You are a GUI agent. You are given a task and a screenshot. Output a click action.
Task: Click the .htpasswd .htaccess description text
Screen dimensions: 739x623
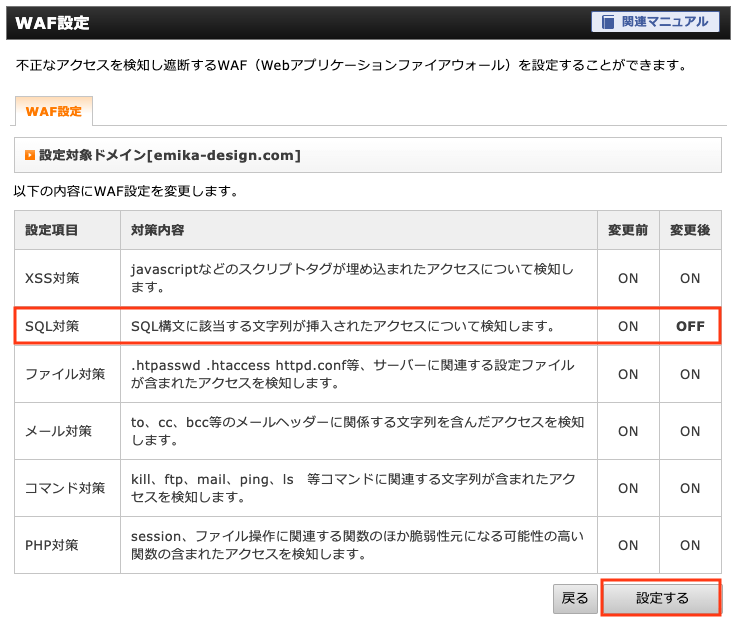pyautogui.click(x=353, y=374)
